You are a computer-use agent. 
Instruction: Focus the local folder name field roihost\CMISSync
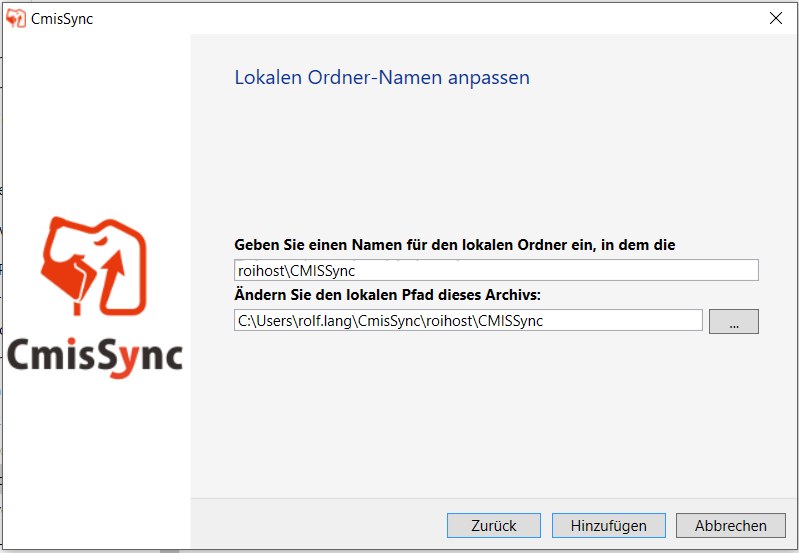click(496, 270)
